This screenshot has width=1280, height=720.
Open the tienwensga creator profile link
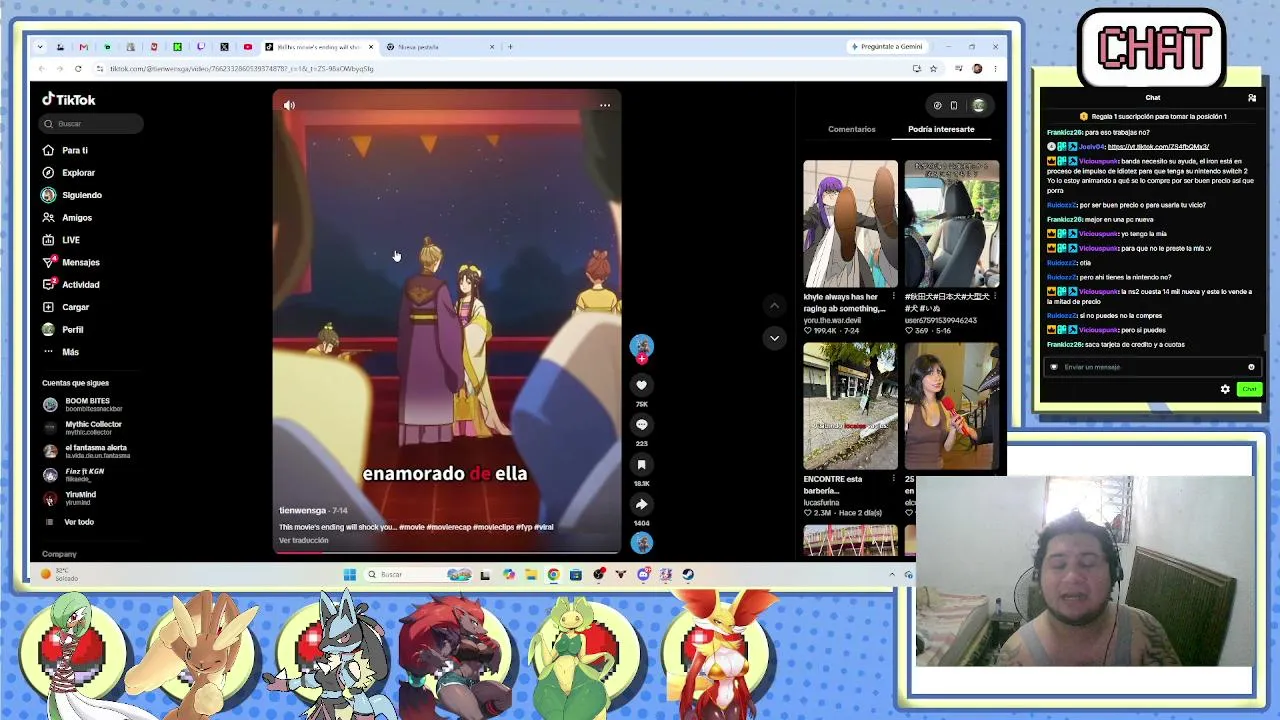coord(302,510)
